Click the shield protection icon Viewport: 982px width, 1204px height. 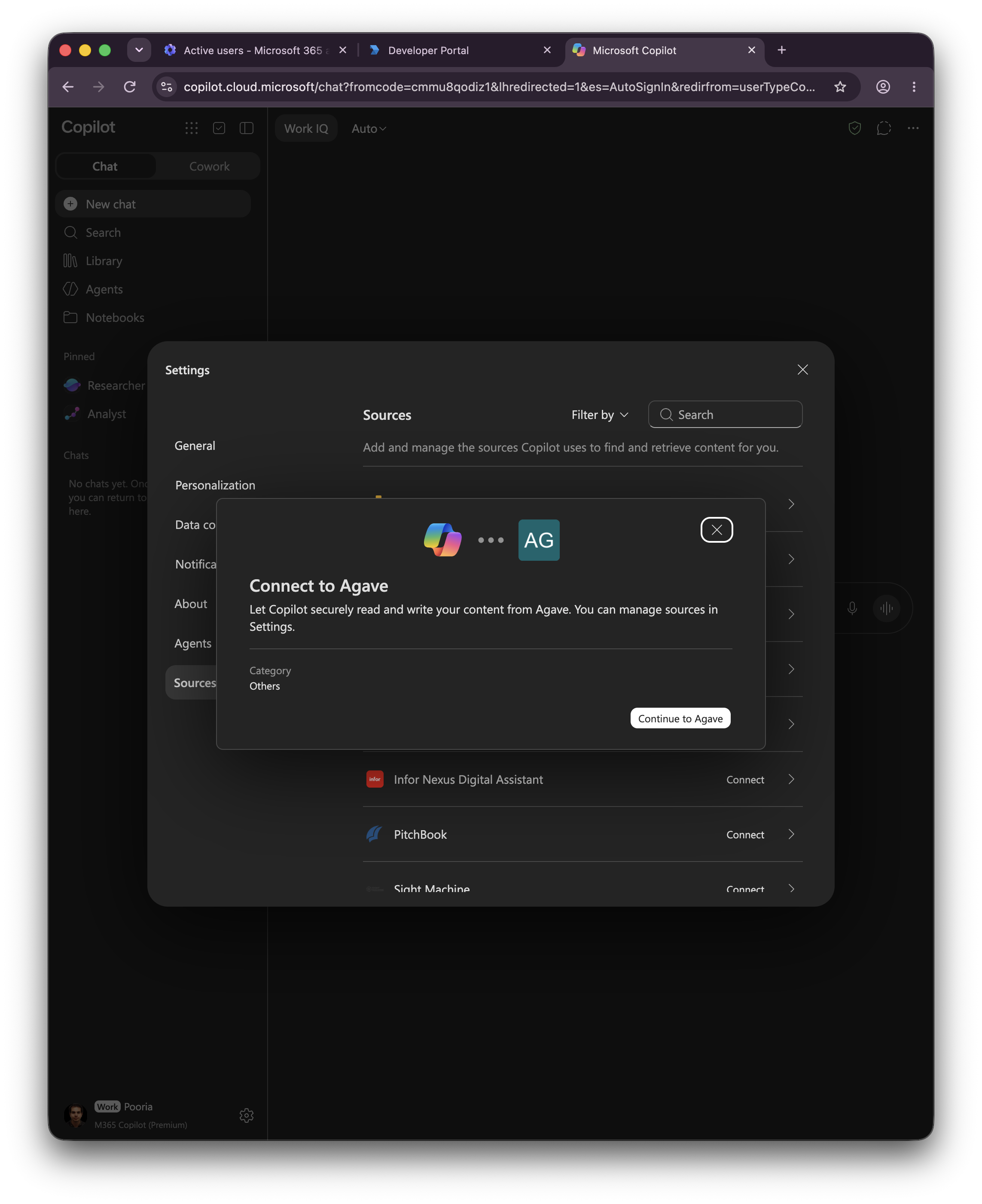854,128
